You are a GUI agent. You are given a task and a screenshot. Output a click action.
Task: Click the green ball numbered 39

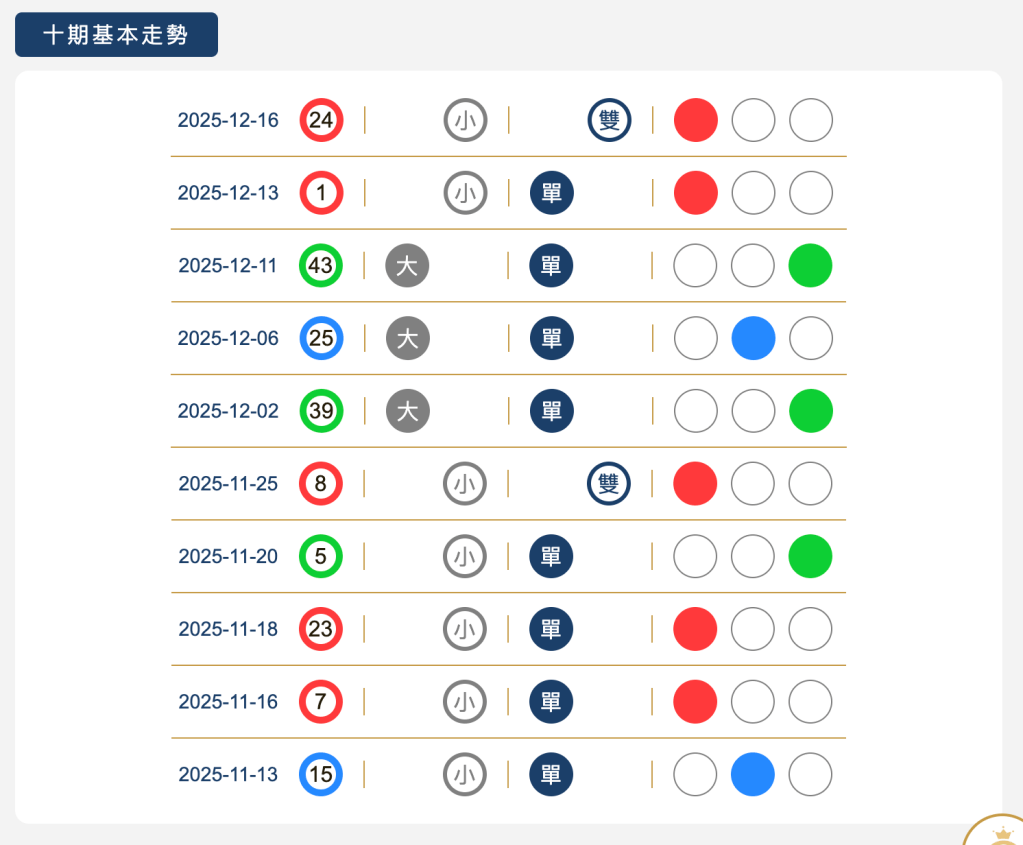point(321,411)
